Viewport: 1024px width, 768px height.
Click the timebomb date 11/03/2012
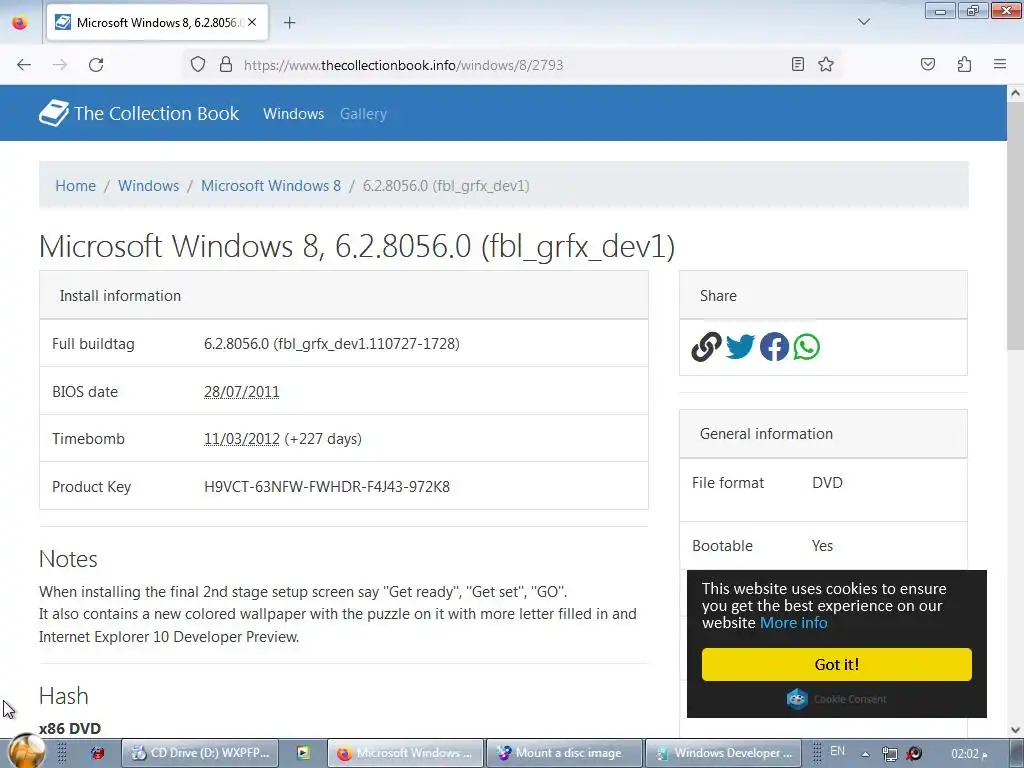[x=242, y=439]
